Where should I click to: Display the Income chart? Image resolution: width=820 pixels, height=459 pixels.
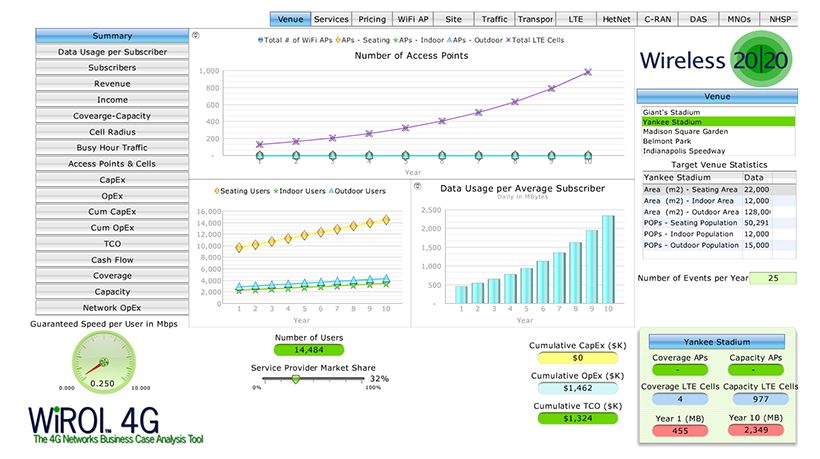click(112, 100)
